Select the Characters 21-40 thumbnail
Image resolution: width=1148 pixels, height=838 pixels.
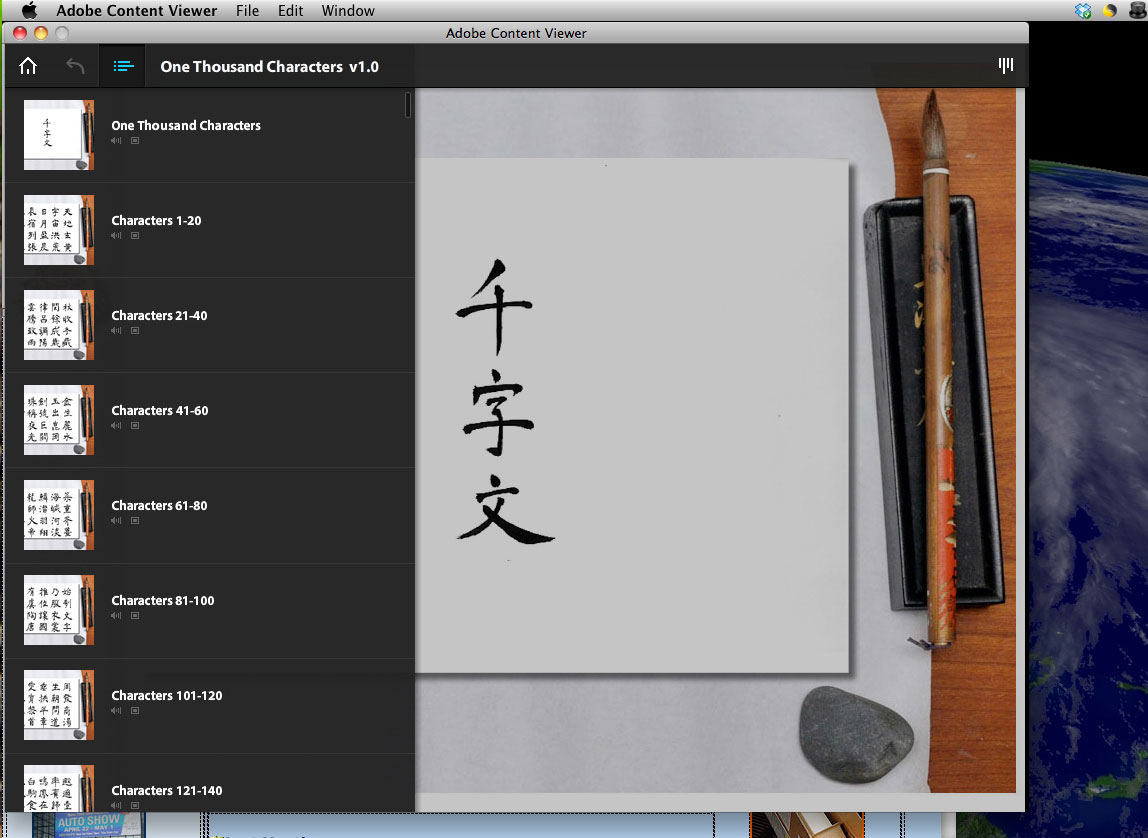click(x=59, y=325)
